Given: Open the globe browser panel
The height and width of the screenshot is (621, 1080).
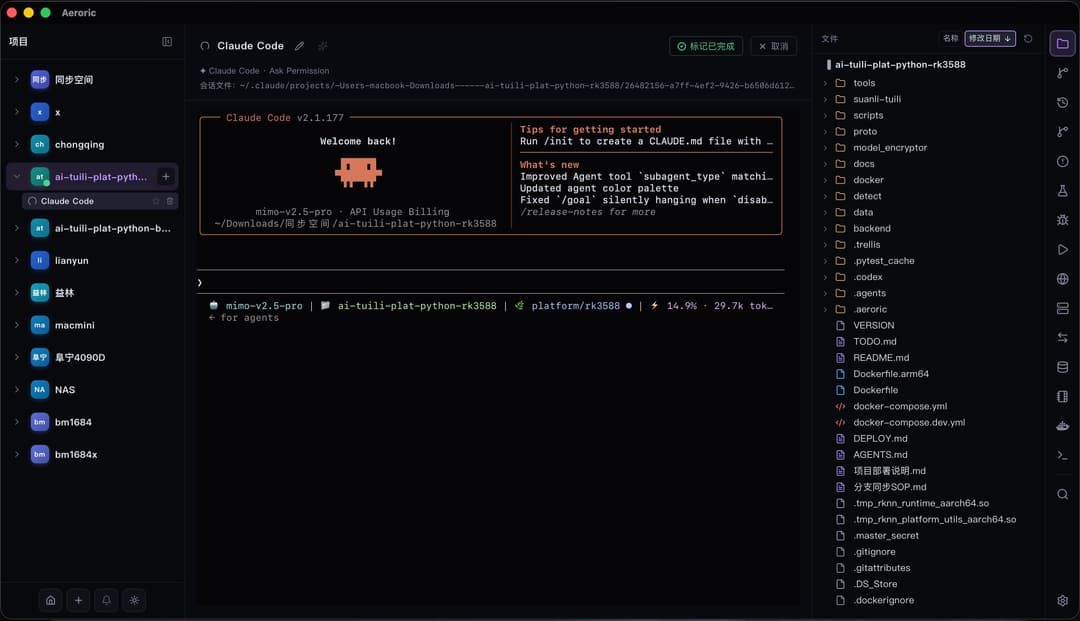Looking at the screenshot, I should pyautogui.click(x=1062, y=279).
